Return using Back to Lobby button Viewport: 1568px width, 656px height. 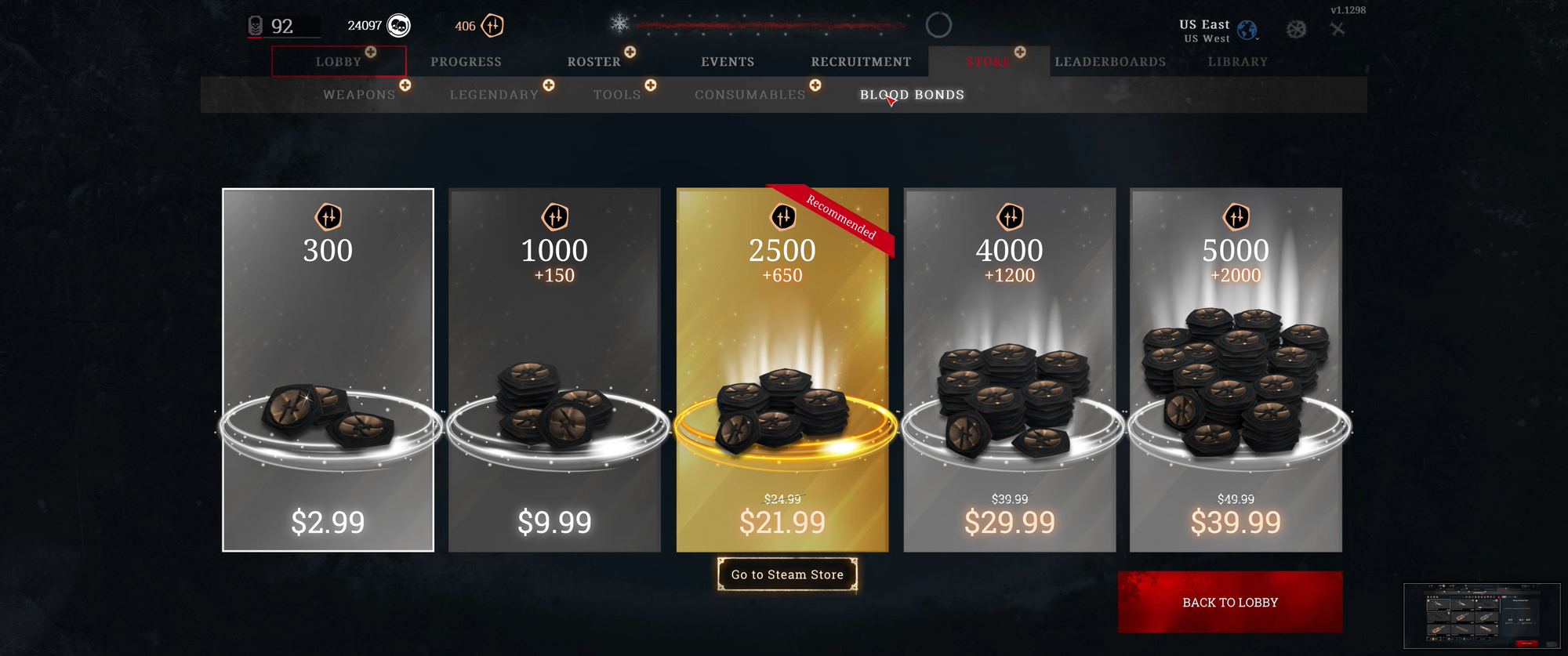(1230, 602)
